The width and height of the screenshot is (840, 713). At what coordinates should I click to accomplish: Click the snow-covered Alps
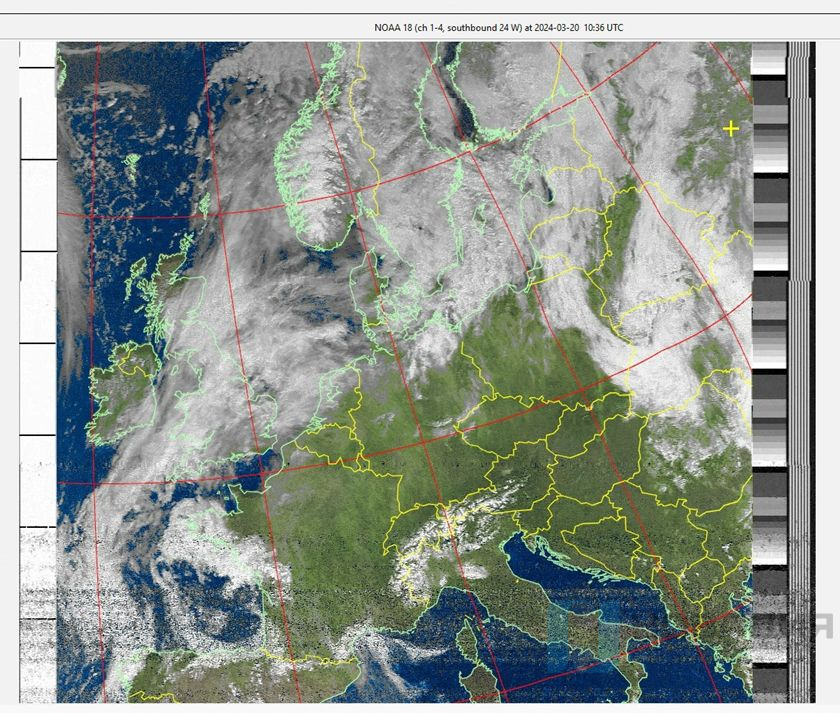pyautogui.click(x=450, y=520)
